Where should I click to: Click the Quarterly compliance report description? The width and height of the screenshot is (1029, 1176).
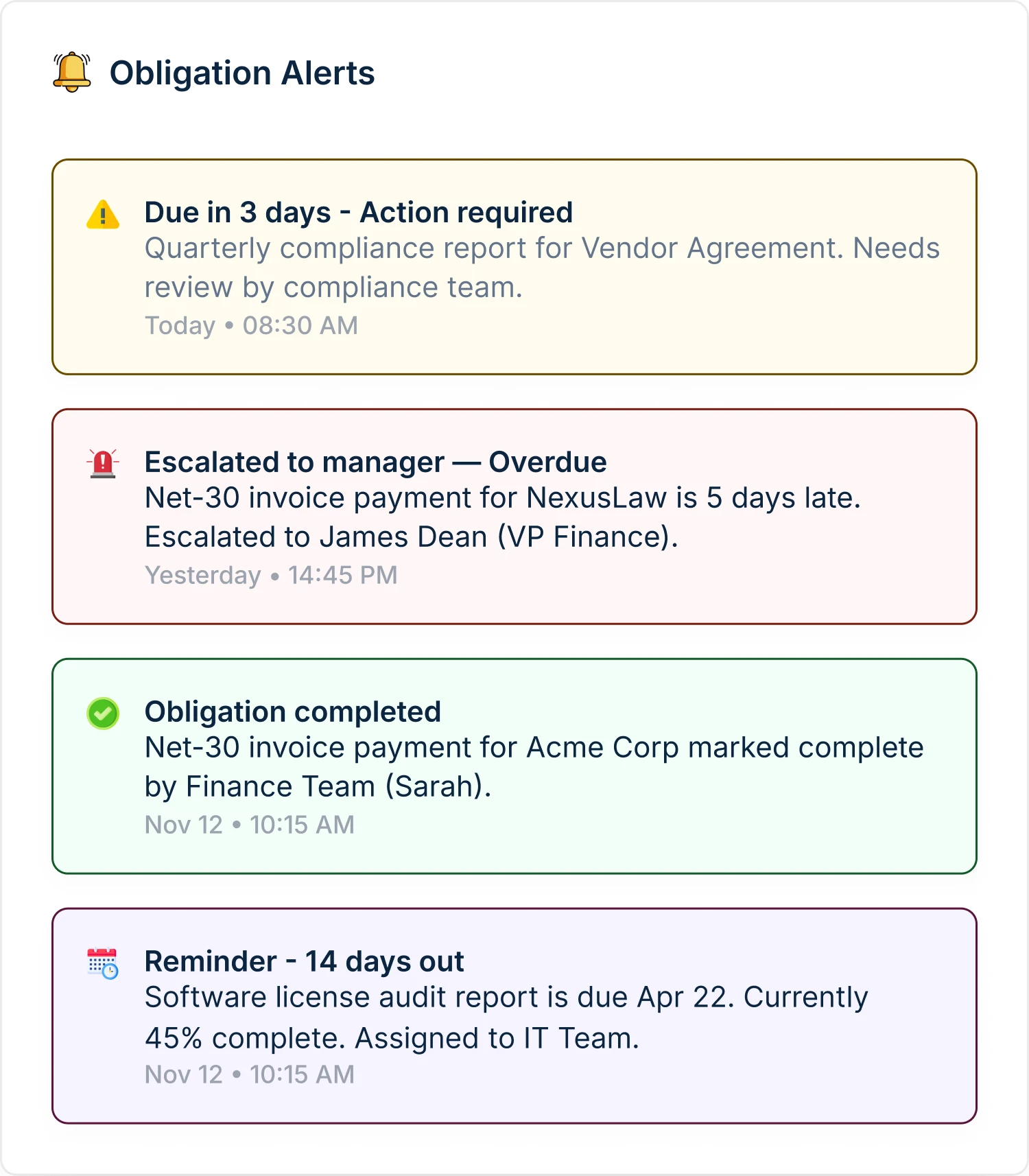pyautogui.click(x=542, y=268)
